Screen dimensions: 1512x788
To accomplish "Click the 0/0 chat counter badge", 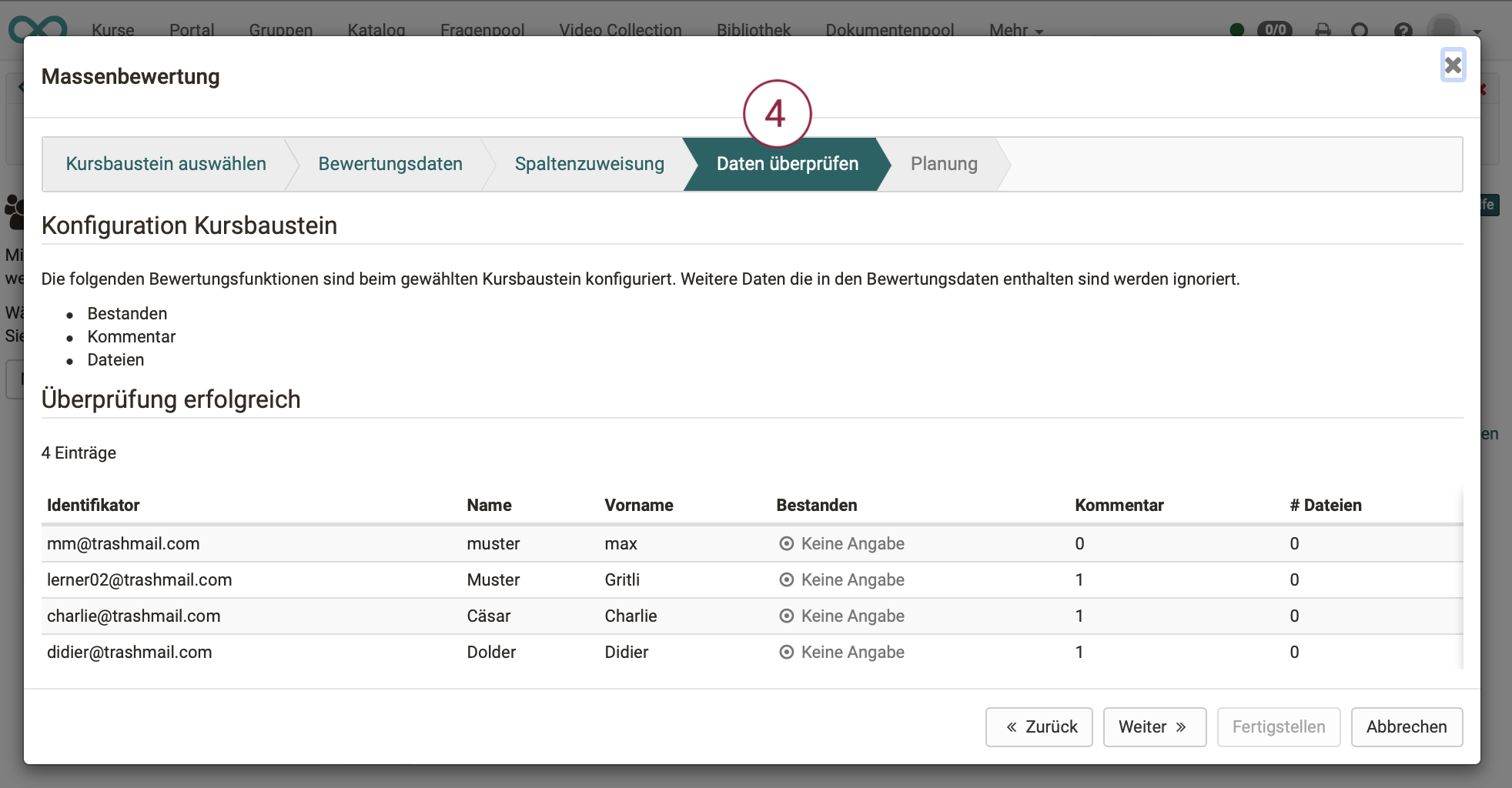I will pos(1275,30).
